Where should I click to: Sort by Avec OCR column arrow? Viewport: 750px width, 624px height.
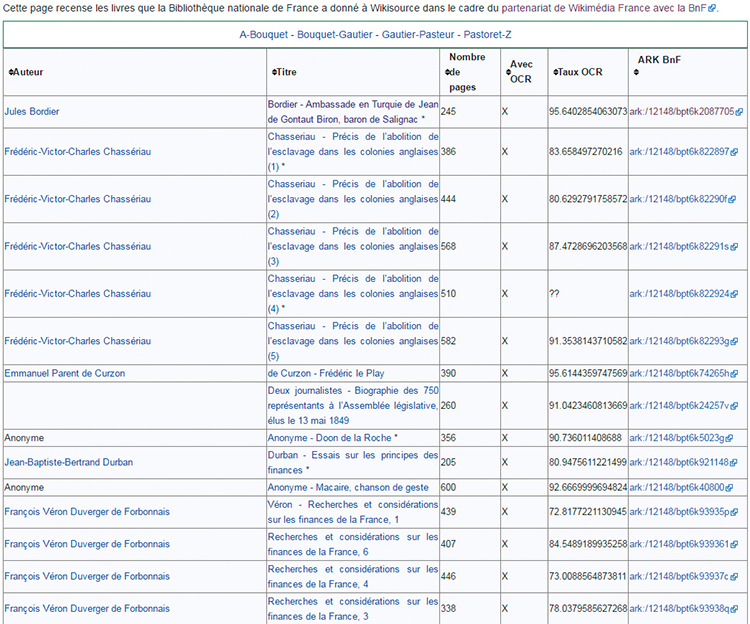(508, 72)
